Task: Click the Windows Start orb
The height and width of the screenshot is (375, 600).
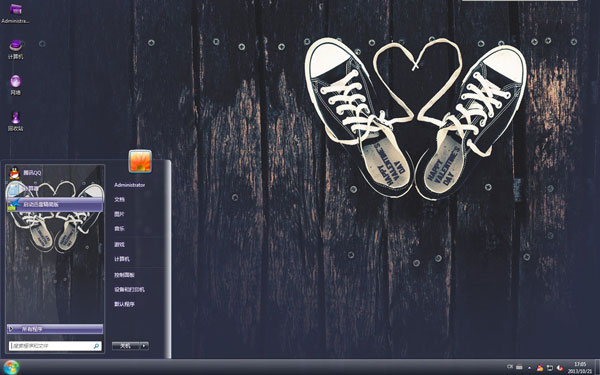Action: point(11,367)
